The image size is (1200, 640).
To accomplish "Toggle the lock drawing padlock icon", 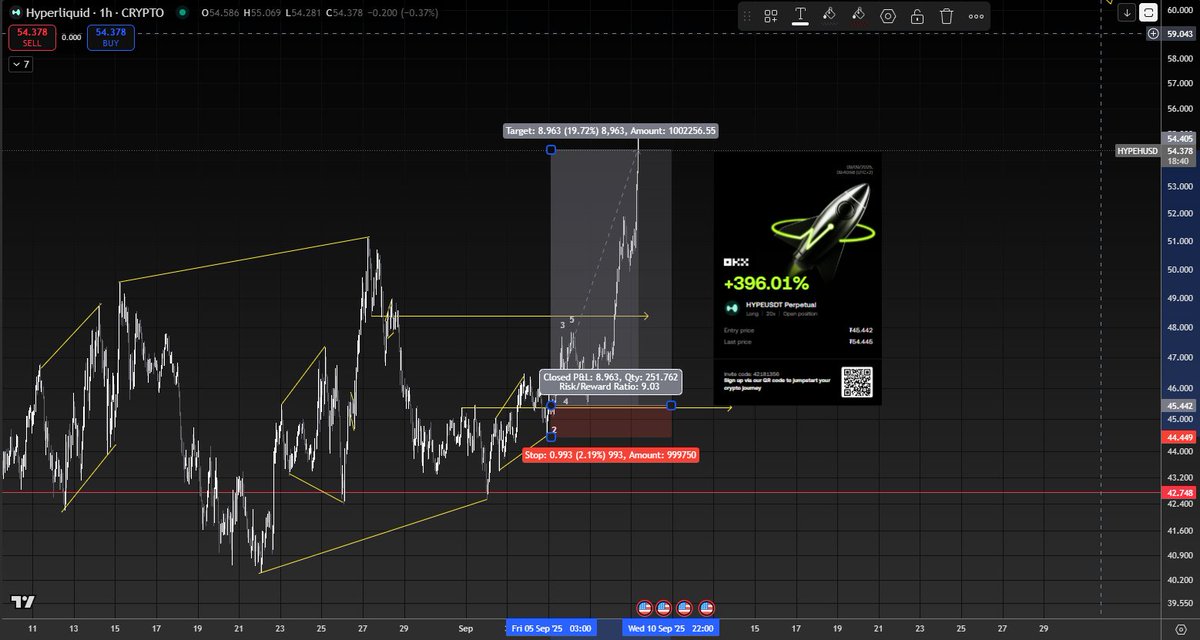I will point(917,16).
